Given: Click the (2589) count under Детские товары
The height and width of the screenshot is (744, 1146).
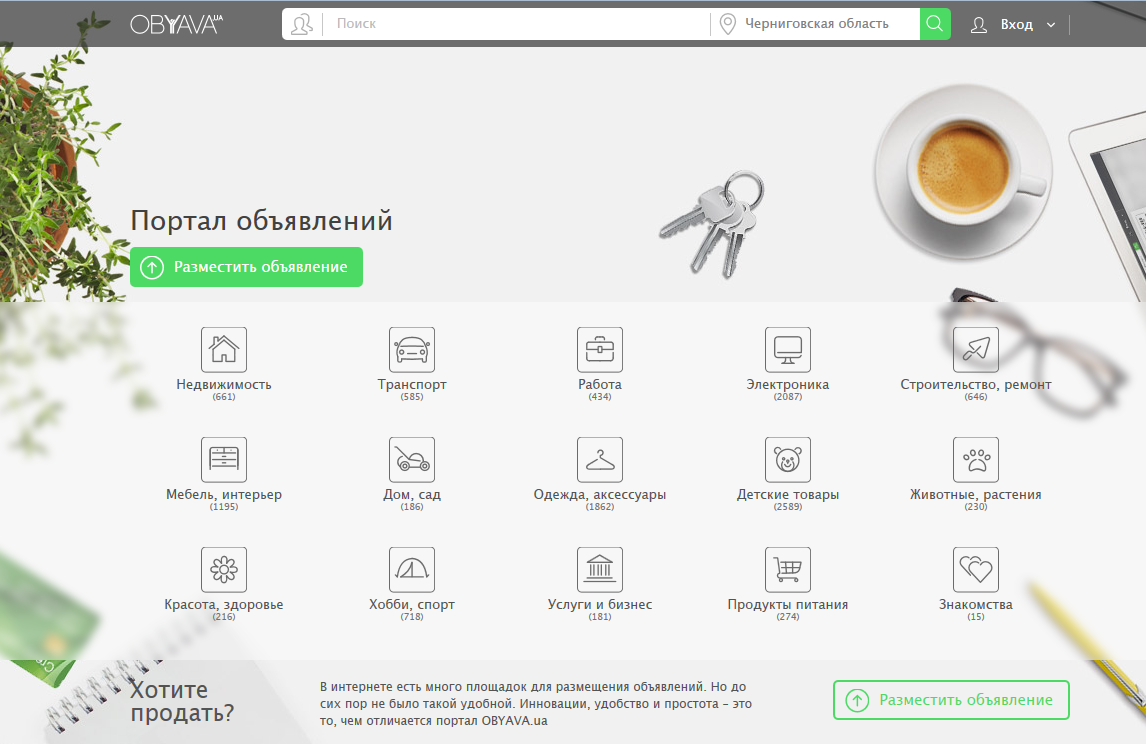Looking at the screenshot, I should [788, 506].
